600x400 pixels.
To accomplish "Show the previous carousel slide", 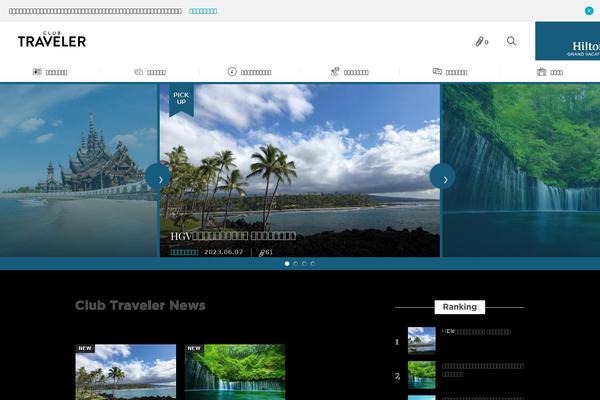I will [x=158, y=176].
